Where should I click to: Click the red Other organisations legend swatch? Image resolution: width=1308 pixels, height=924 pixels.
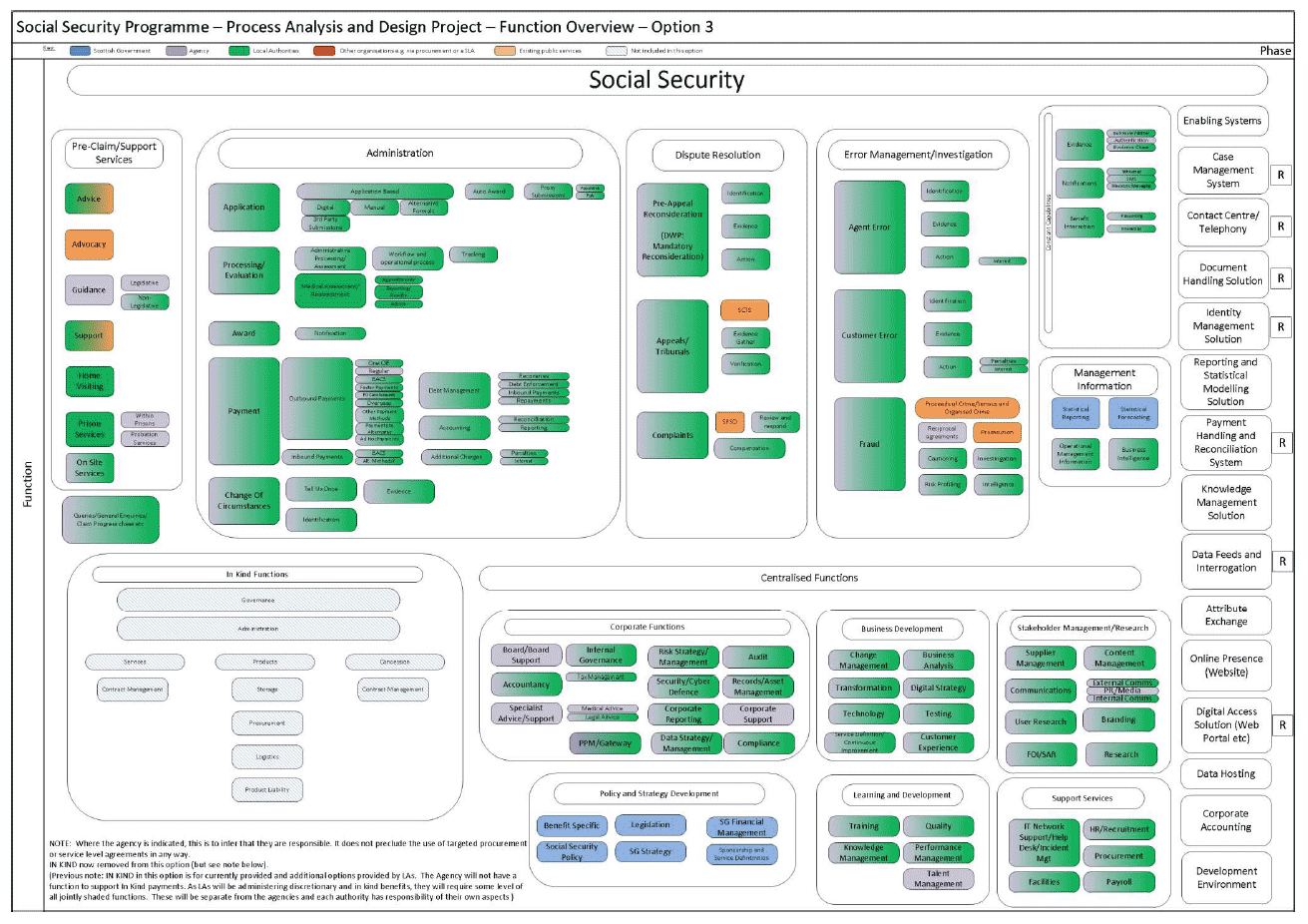click(324, 51)
